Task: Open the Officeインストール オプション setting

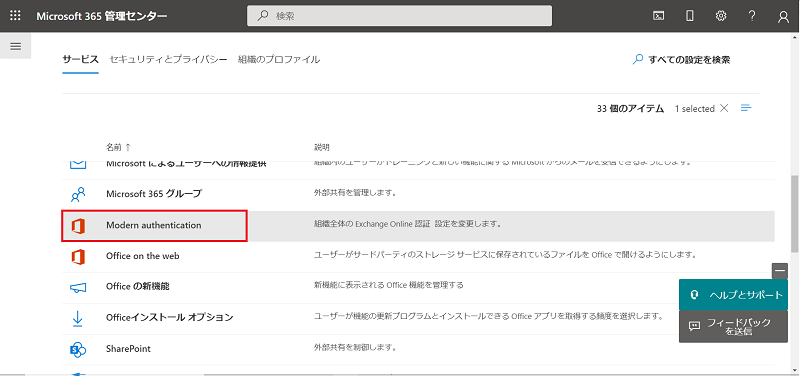Action: click(169, 317)
